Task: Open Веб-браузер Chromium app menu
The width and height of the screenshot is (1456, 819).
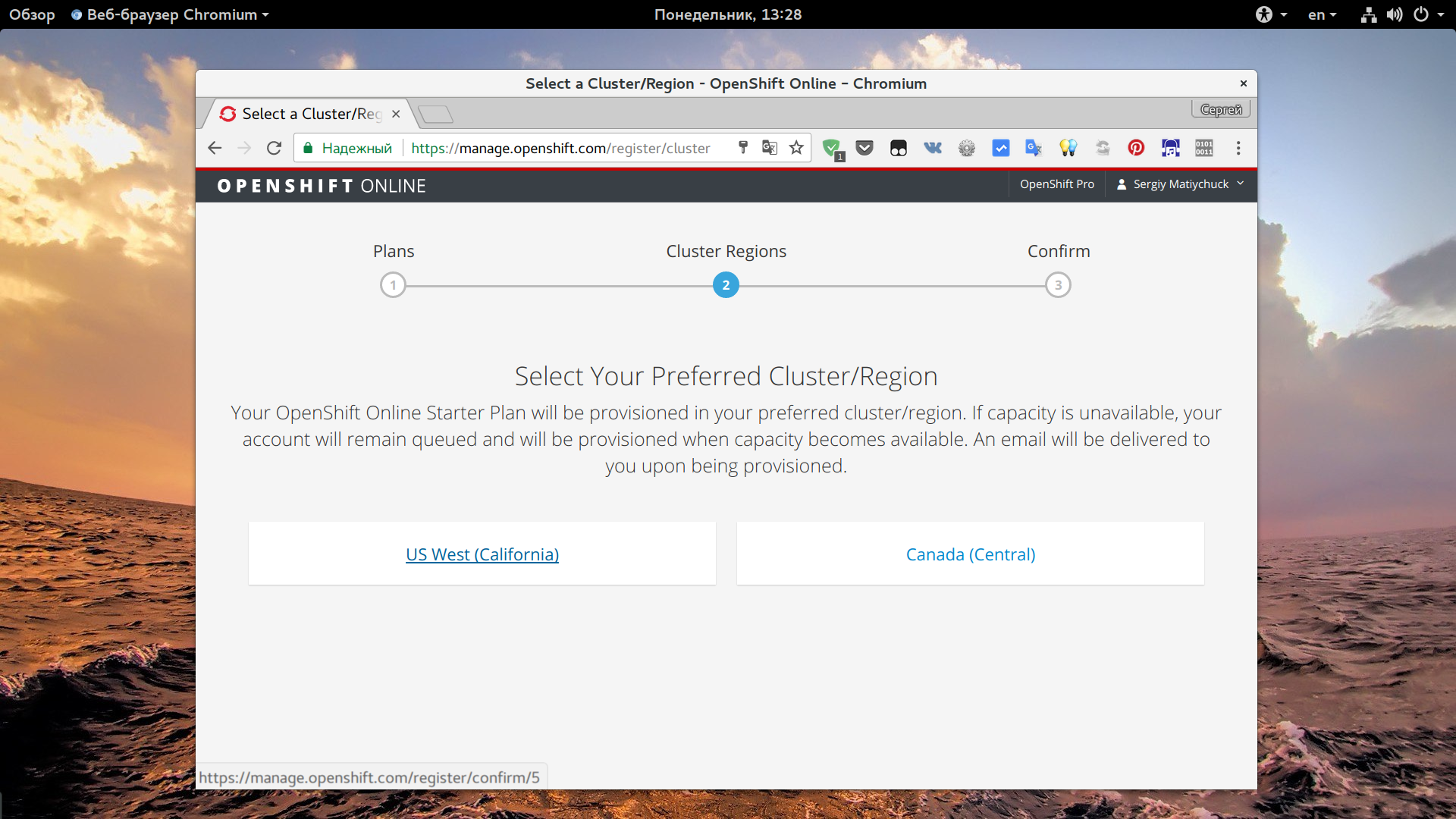Action: pyautogui.click(x=171, y=14)
